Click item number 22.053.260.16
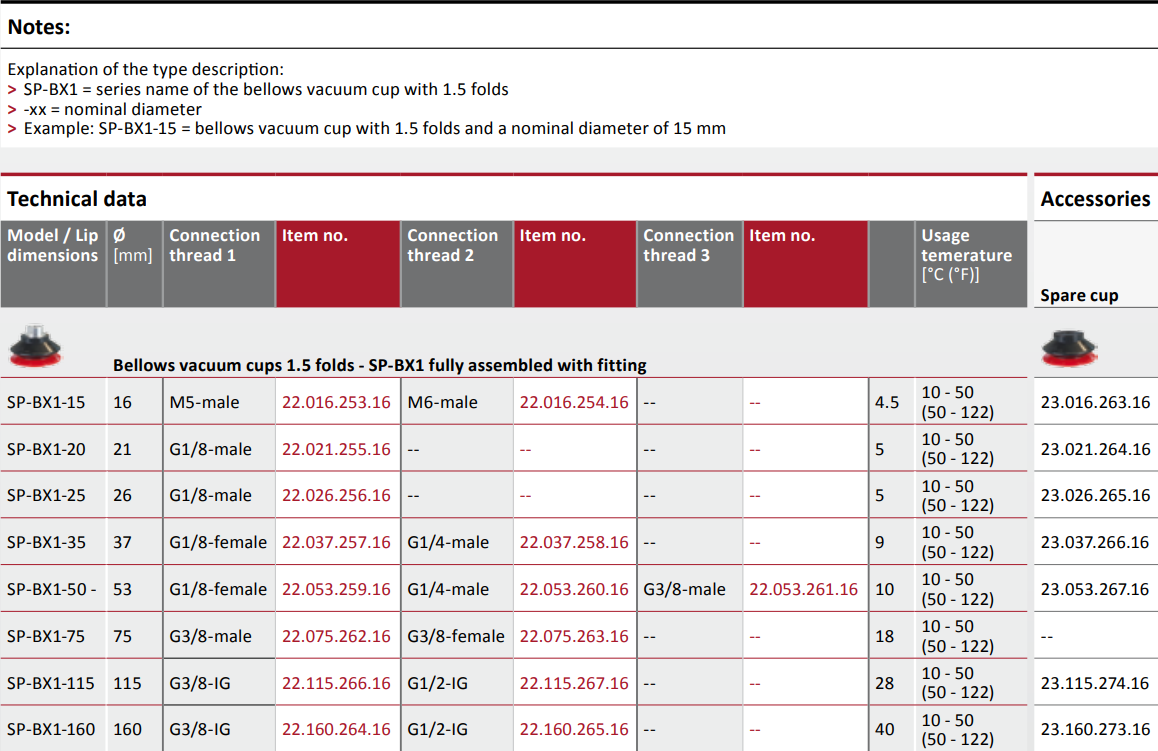This screenshot has height=751, width=1158. pyautogui.click(x=574, y=589)
